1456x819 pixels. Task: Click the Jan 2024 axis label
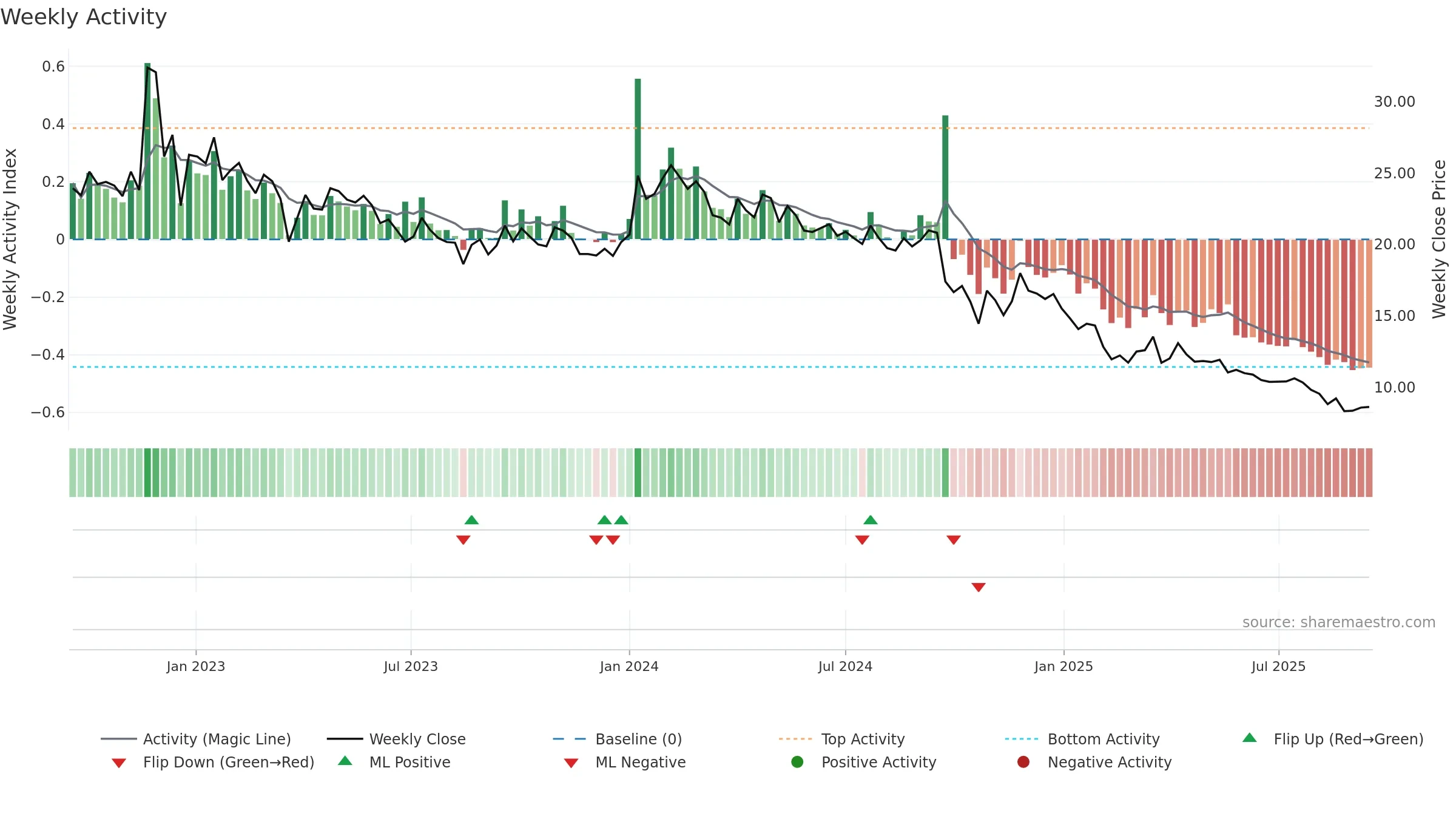pyautogui.click(x=629, y=666)
